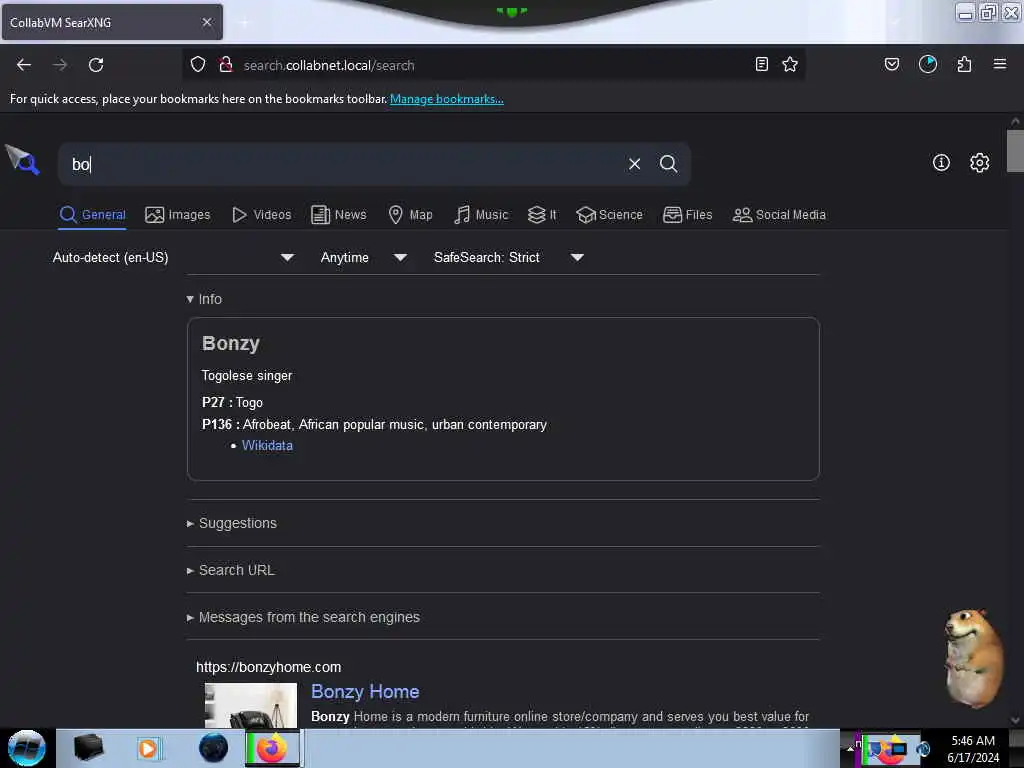Go back with the browser back arrow
Image resolution: width=1024 pixels, height=768 pixels.
(x=24, y=65)
